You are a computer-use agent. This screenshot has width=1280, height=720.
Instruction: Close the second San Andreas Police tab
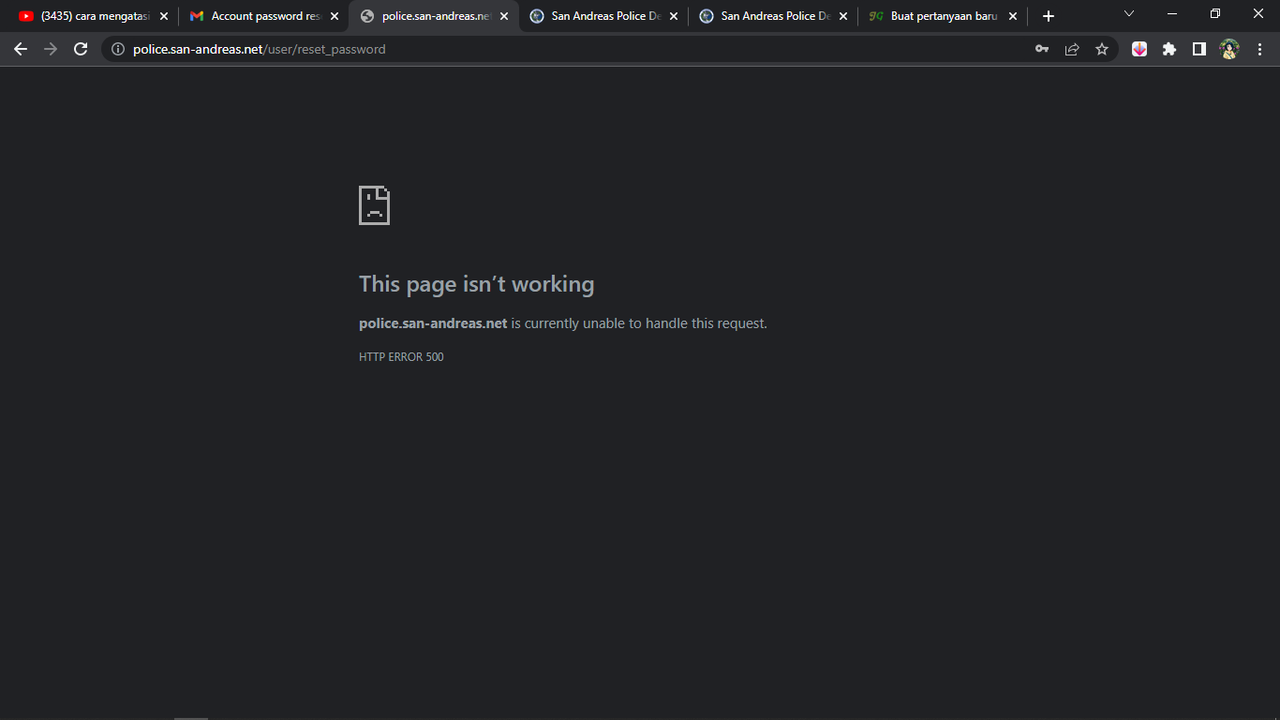[x=843, y=17]
